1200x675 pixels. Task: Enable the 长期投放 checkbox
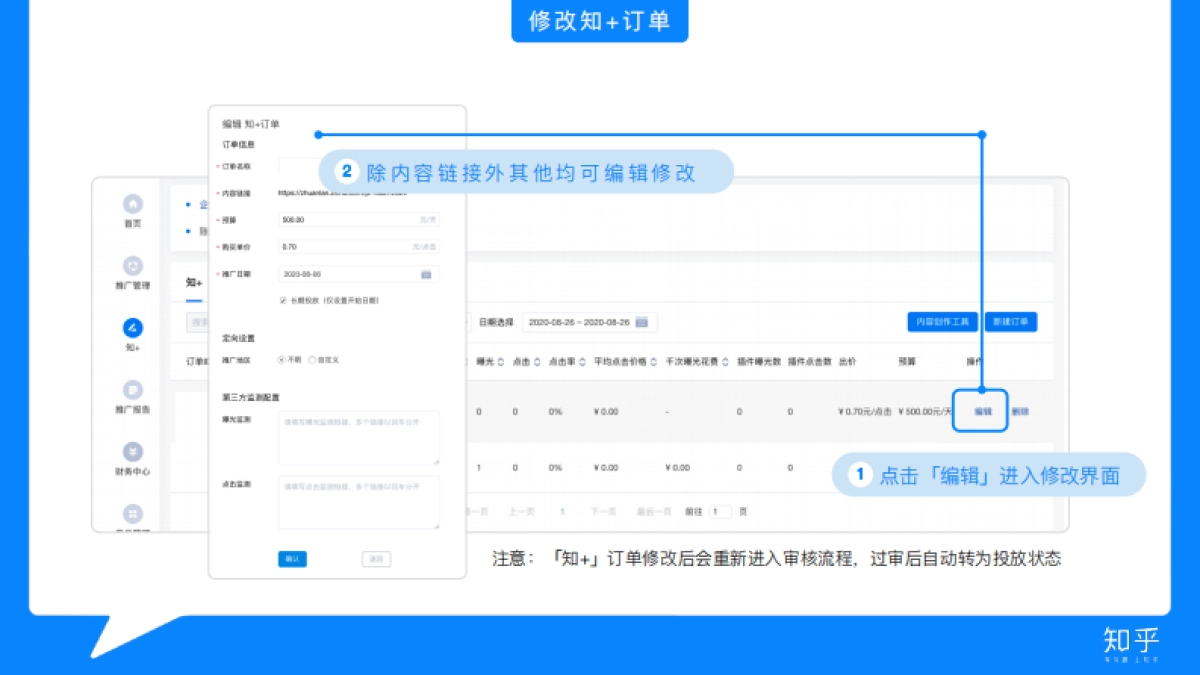click(283, 300)
